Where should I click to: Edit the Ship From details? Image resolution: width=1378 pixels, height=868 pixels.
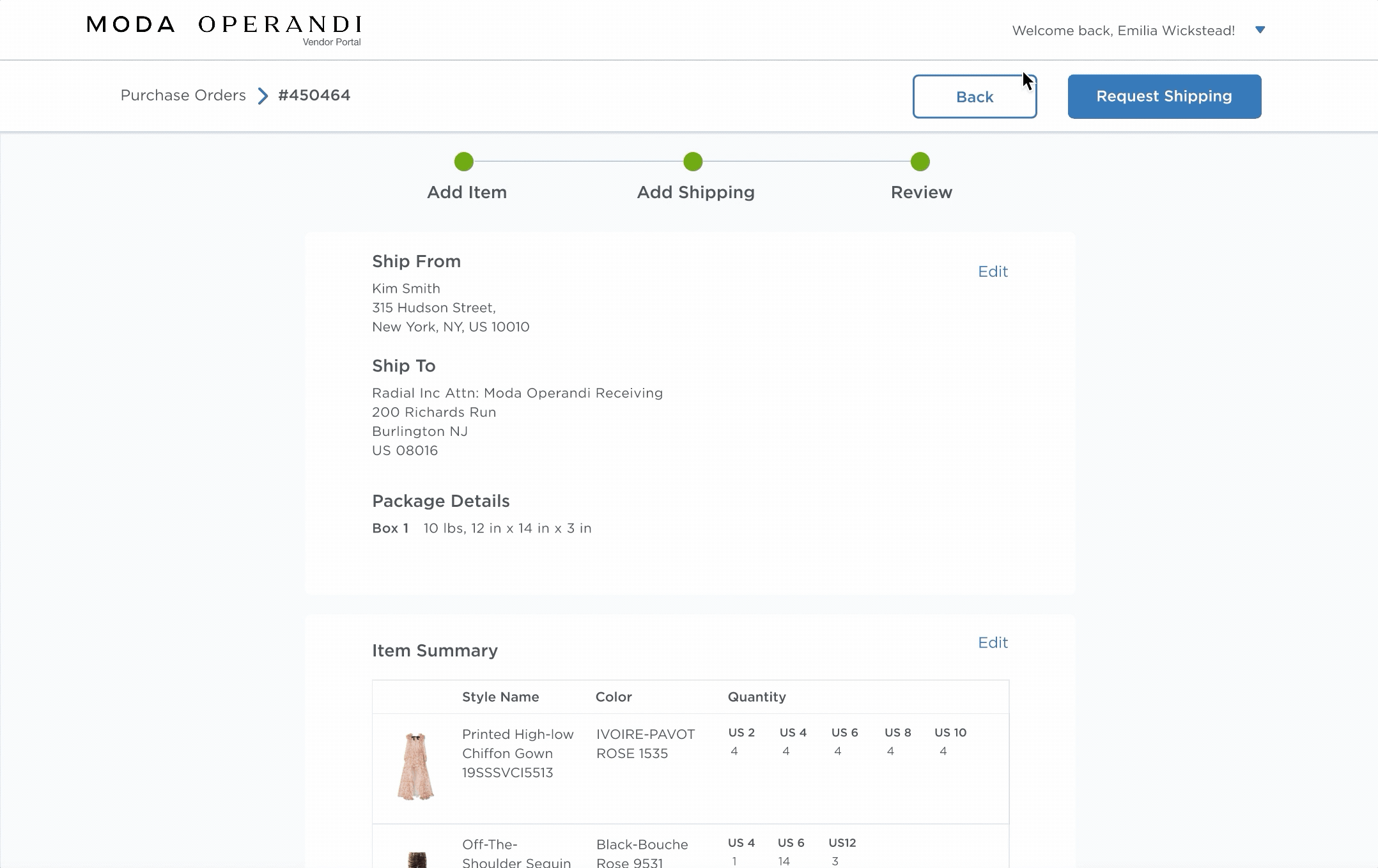(x=993, y=272)
